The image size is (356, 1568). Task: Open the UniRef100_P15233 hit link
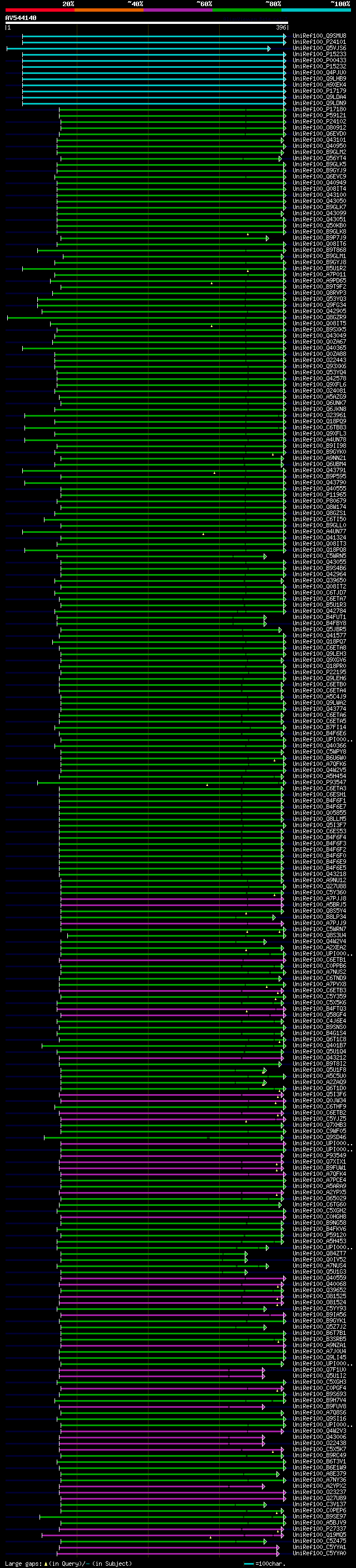point(319,54)
